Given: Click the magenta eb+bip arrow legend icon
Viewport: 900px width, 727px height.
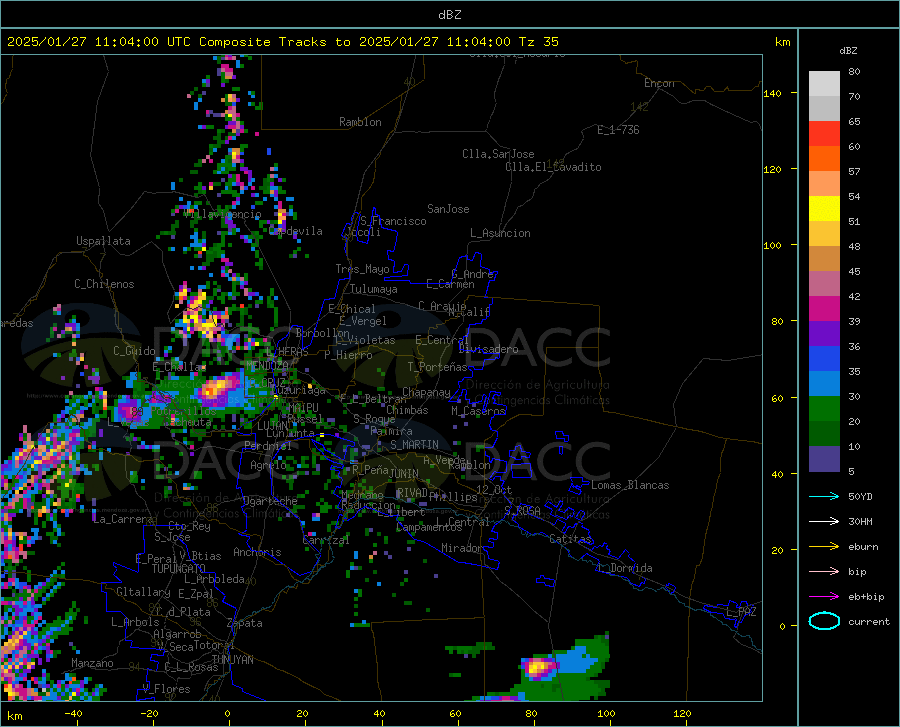Looking at the screenshot, I should point(824,597).
